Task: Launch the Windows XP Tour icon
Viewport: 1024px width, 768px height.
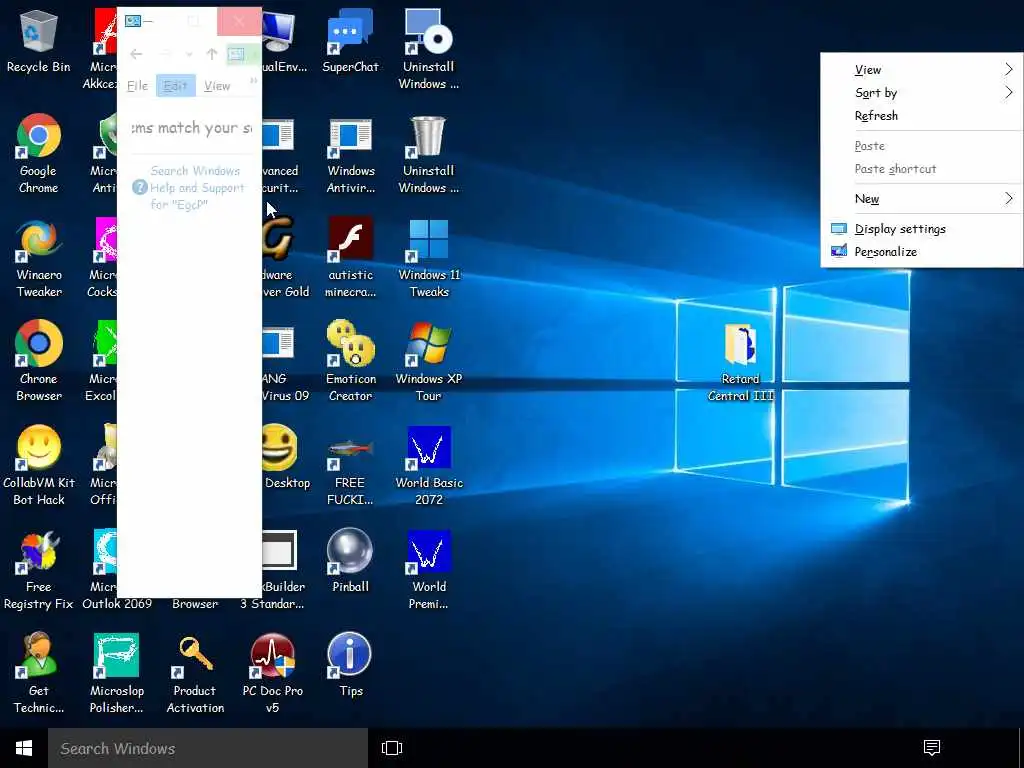Action: [x=428, y=361]
